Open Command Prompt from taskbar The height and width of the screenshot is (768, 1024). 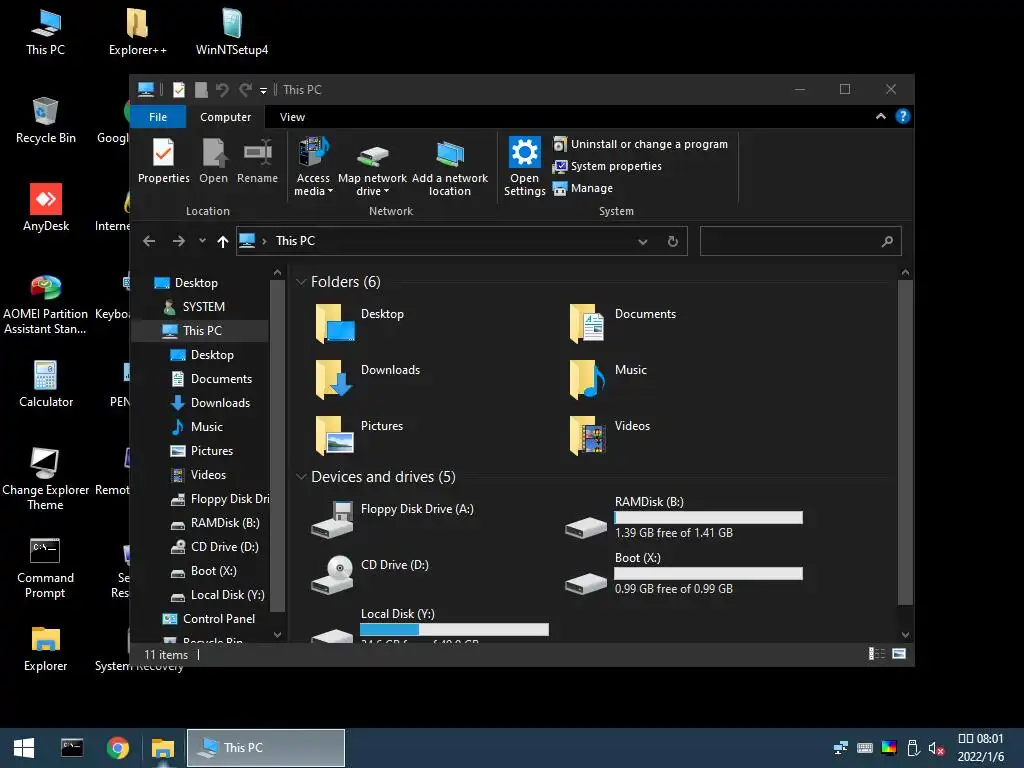(72, 748)
